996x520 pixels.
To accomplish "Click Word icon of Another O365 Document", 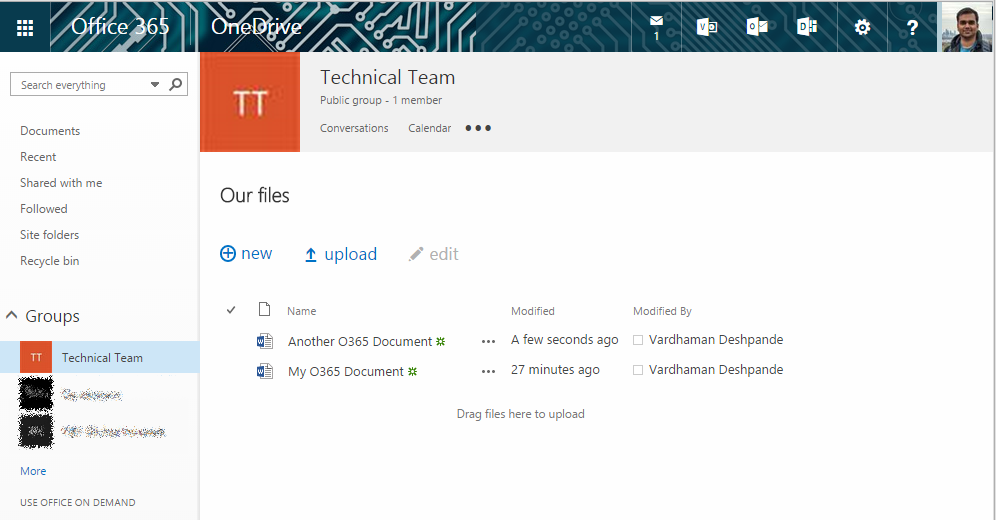I will 265,341.
